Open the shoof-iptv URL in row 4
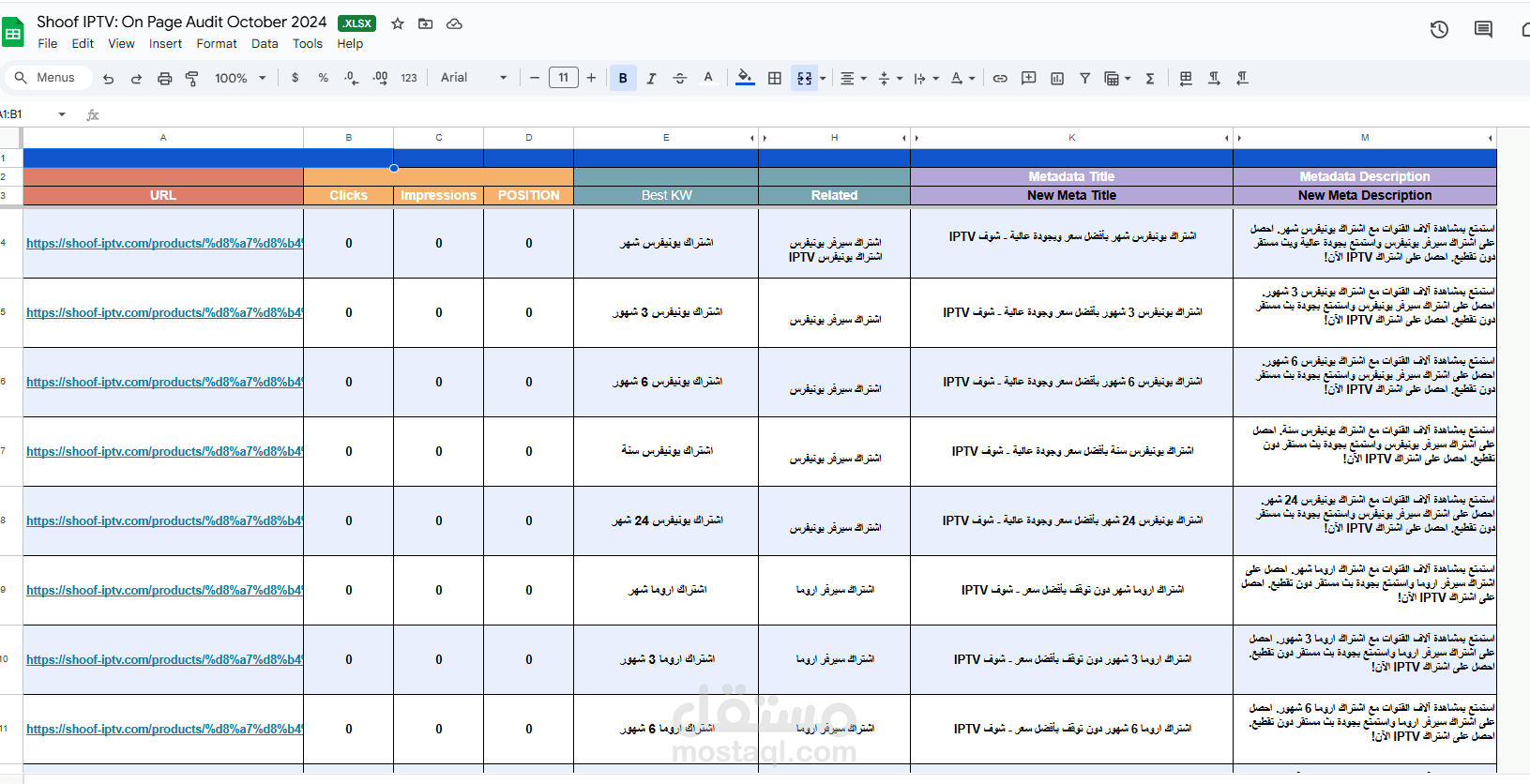This screenshot has width=1530, height=784. (x=164, y=243)
